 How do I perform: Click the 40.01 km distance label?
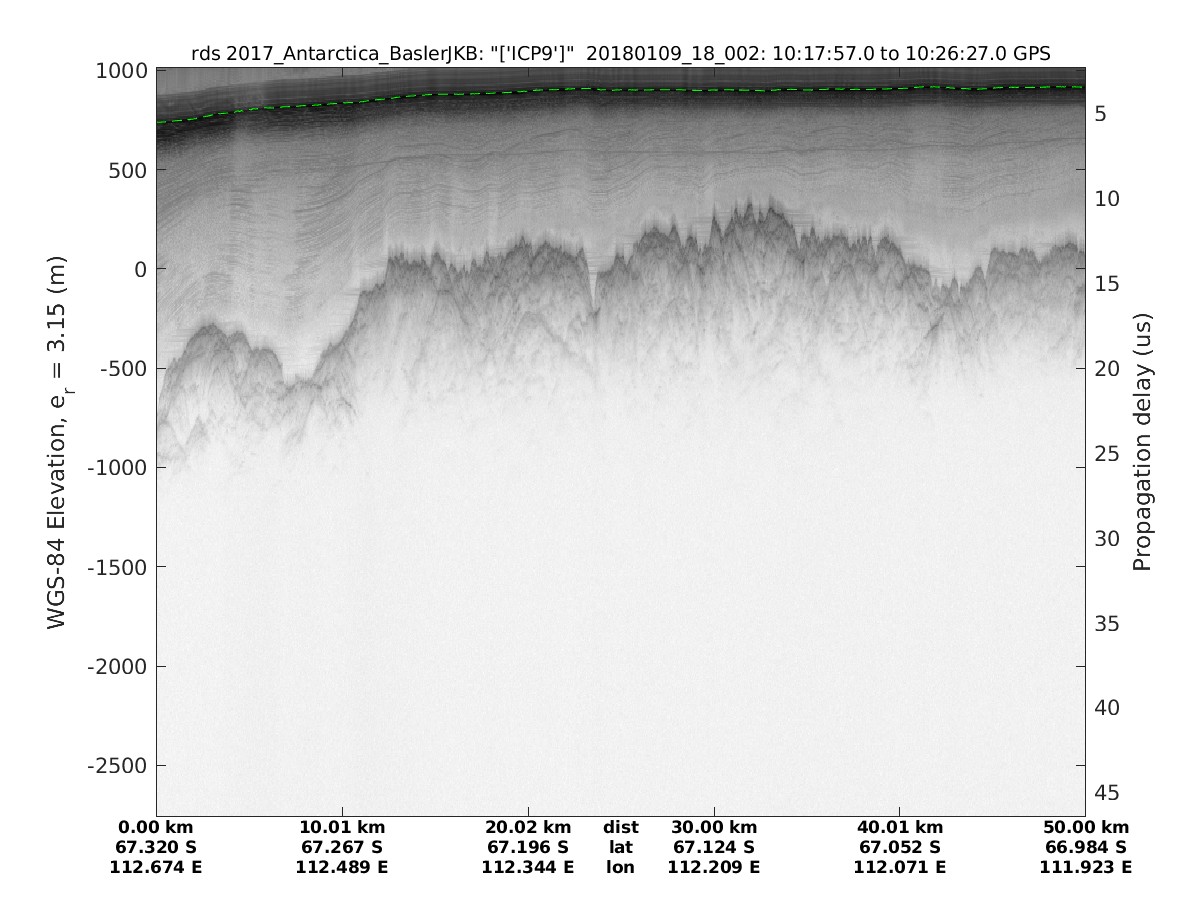[899, 827]
